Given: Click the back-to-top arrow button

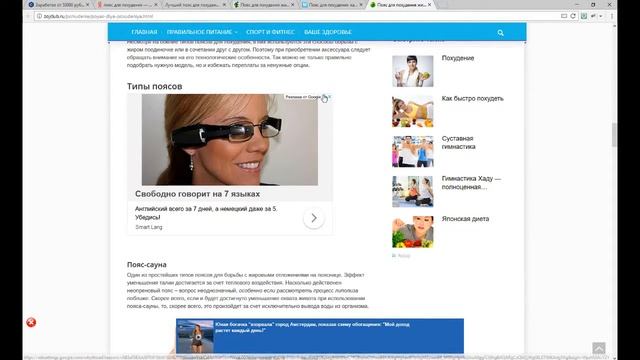Looking at the screenshot, I should point(599,348).
